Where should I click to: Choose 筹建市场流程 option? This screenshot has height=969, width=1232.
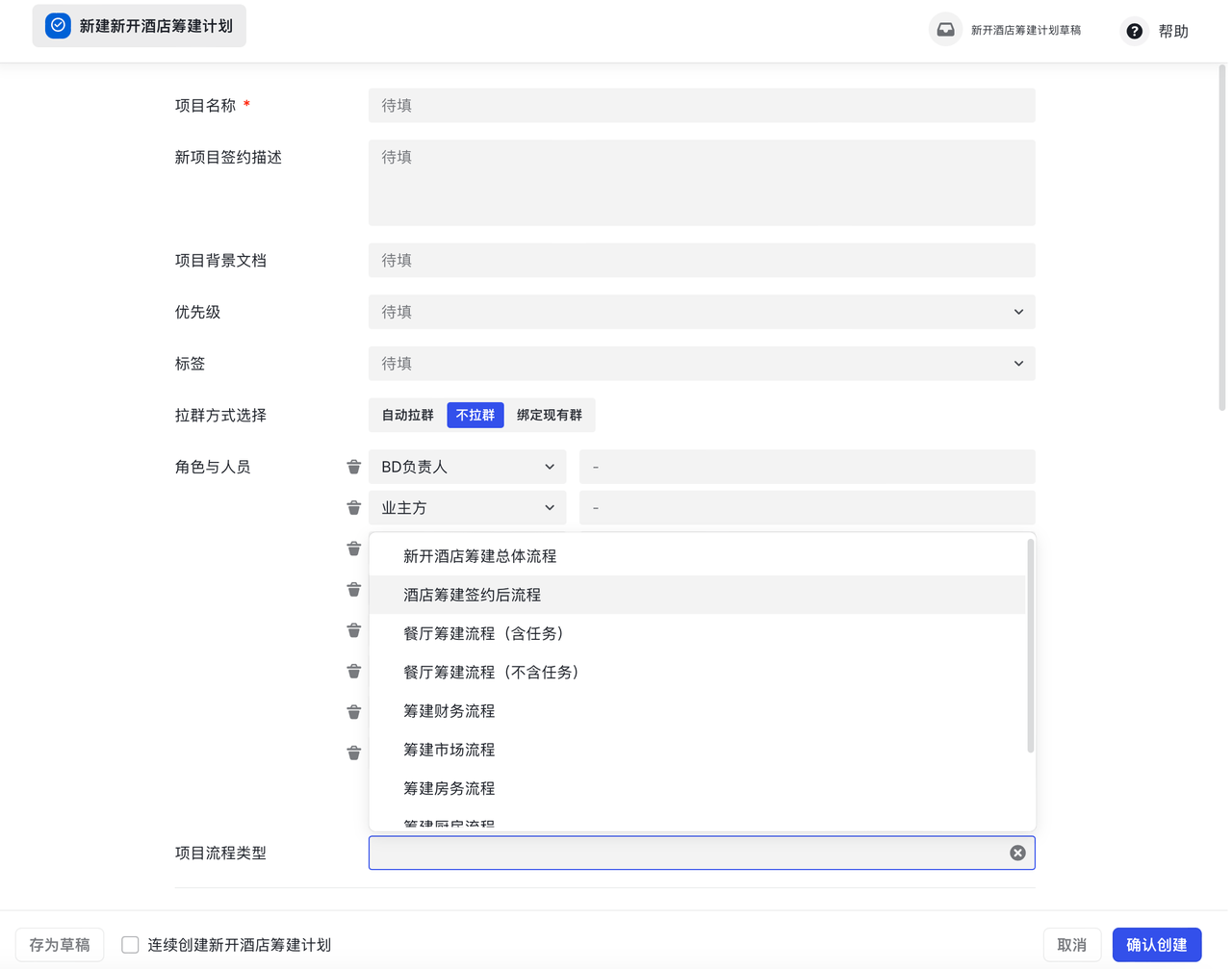(x=698, y=749)
